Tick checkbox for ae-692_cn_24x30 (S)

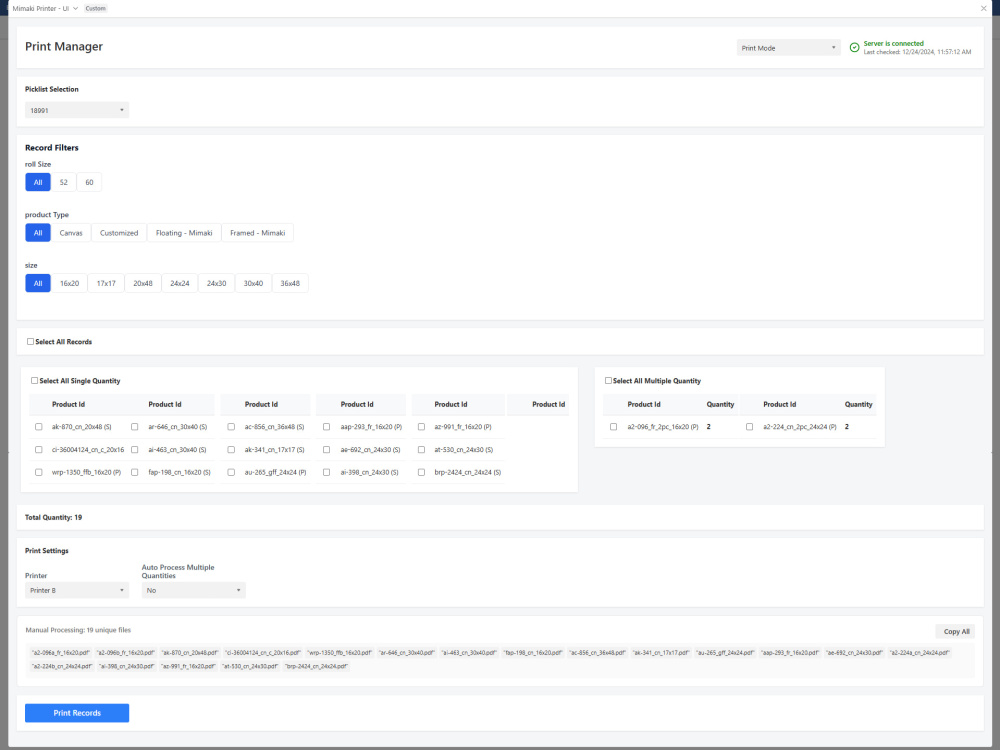[x=327, y=450]
